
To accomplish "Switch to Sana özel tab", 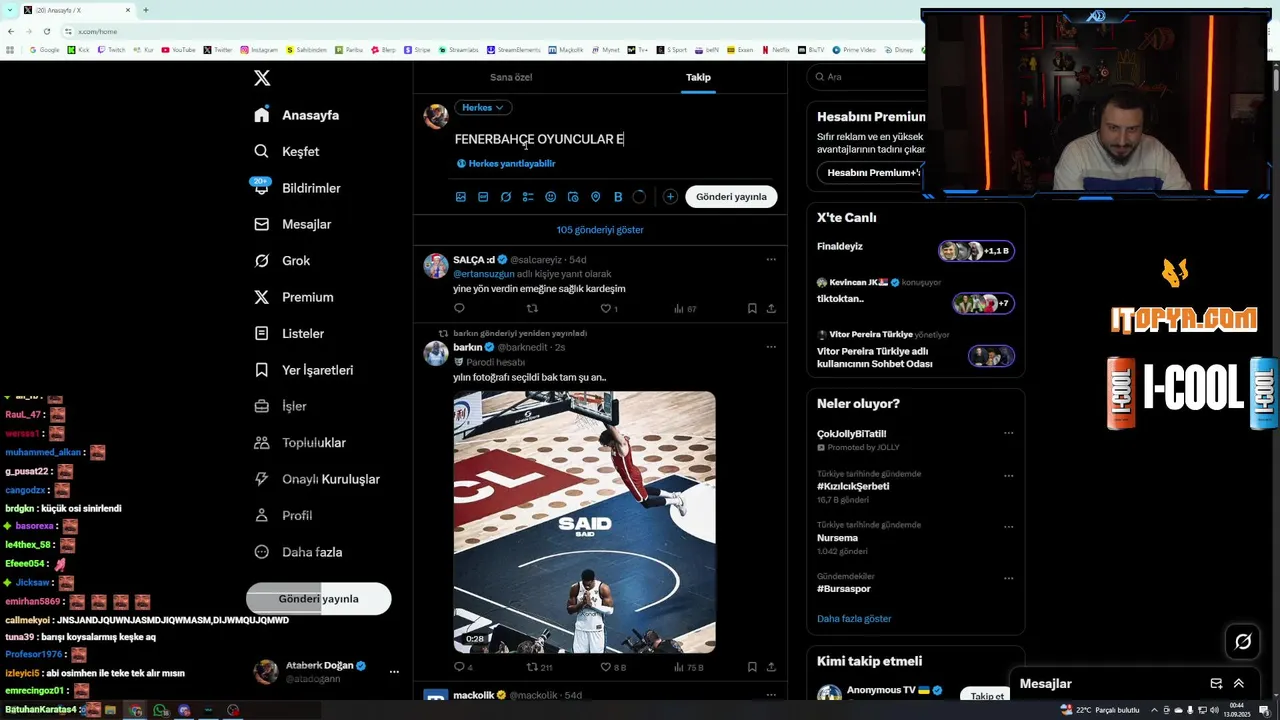I will coord(511,77).
